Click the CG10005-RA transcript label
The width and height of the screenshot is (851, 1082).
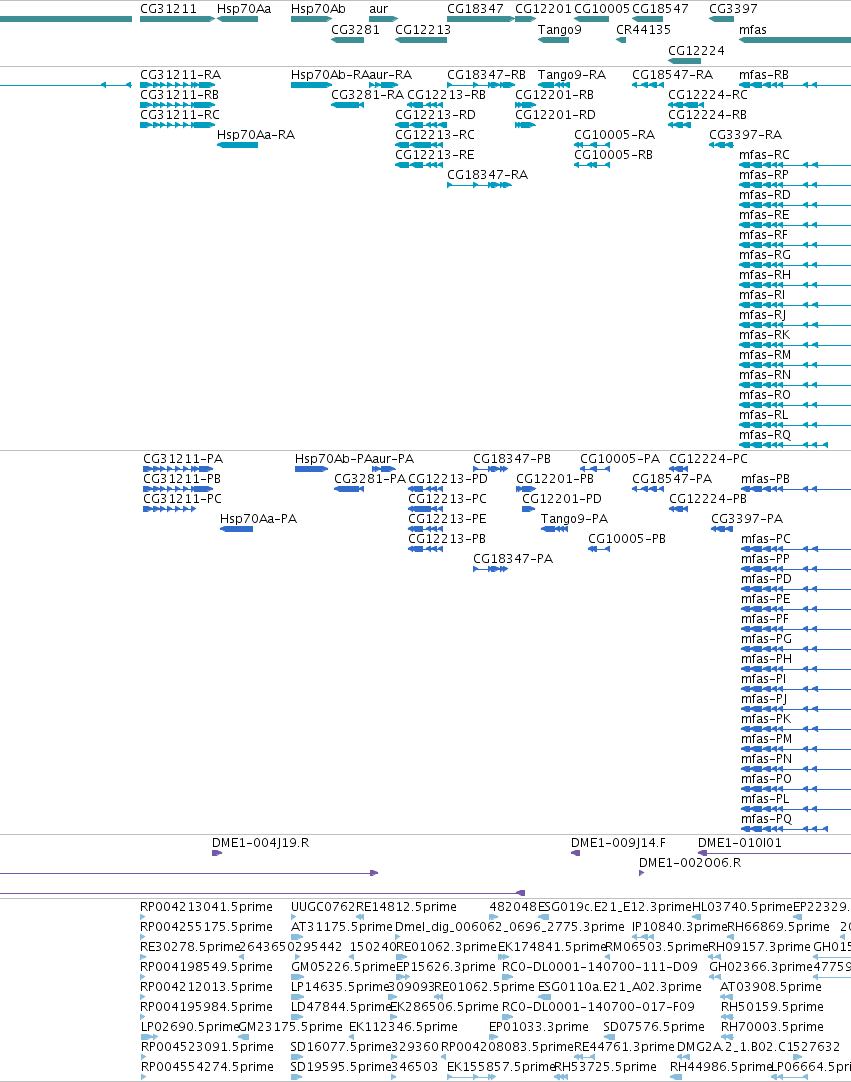point(614,135)
